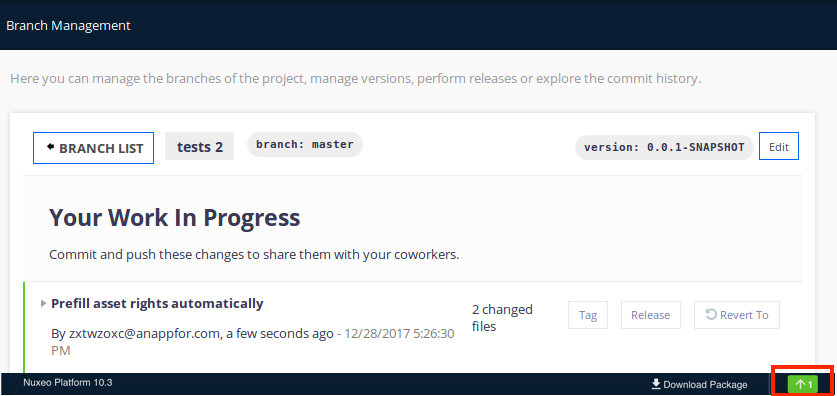Click the Revert To circular arrow icon
The height and width of the screenshot is (396, 837).
point(711,314)
